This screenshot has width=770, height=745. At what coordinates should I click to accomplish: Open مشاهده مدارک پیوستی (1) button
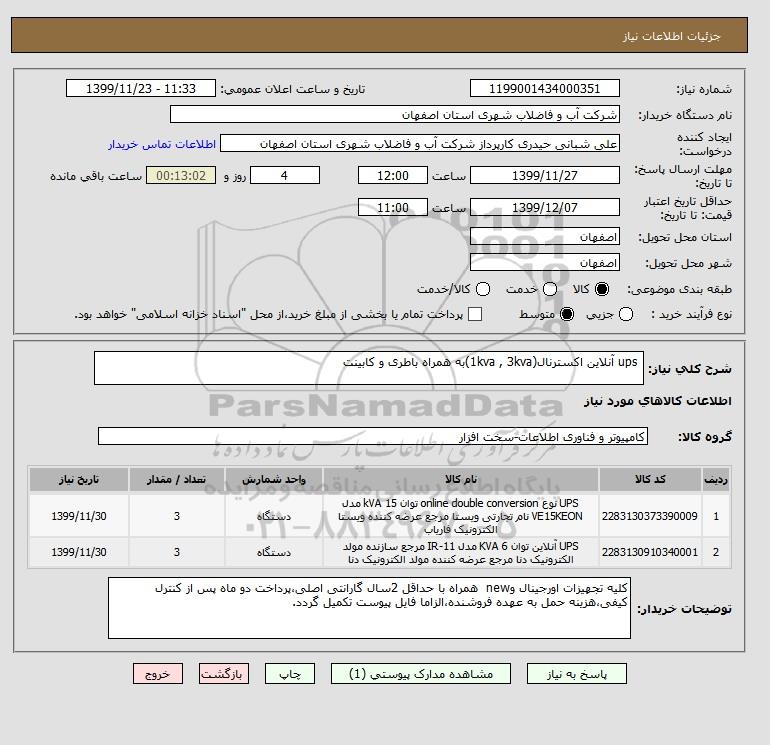click(x=421, y=674)
